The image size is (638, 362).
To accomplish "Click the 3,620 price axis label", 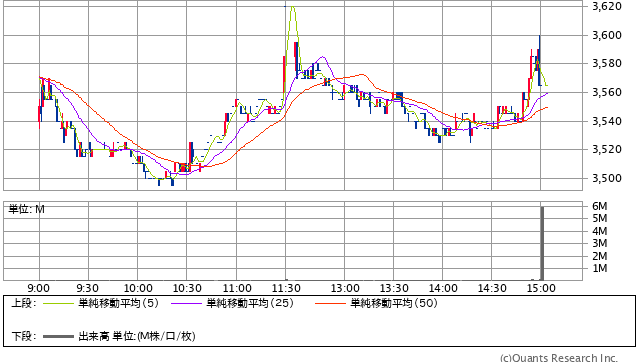I will (x=607, y=6).
